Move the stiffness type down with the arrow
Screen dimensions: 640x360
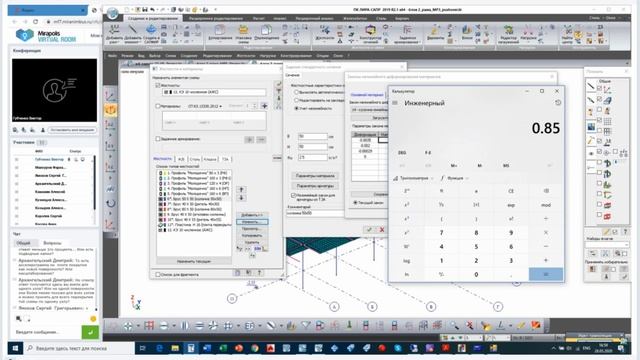coord(241,198)
